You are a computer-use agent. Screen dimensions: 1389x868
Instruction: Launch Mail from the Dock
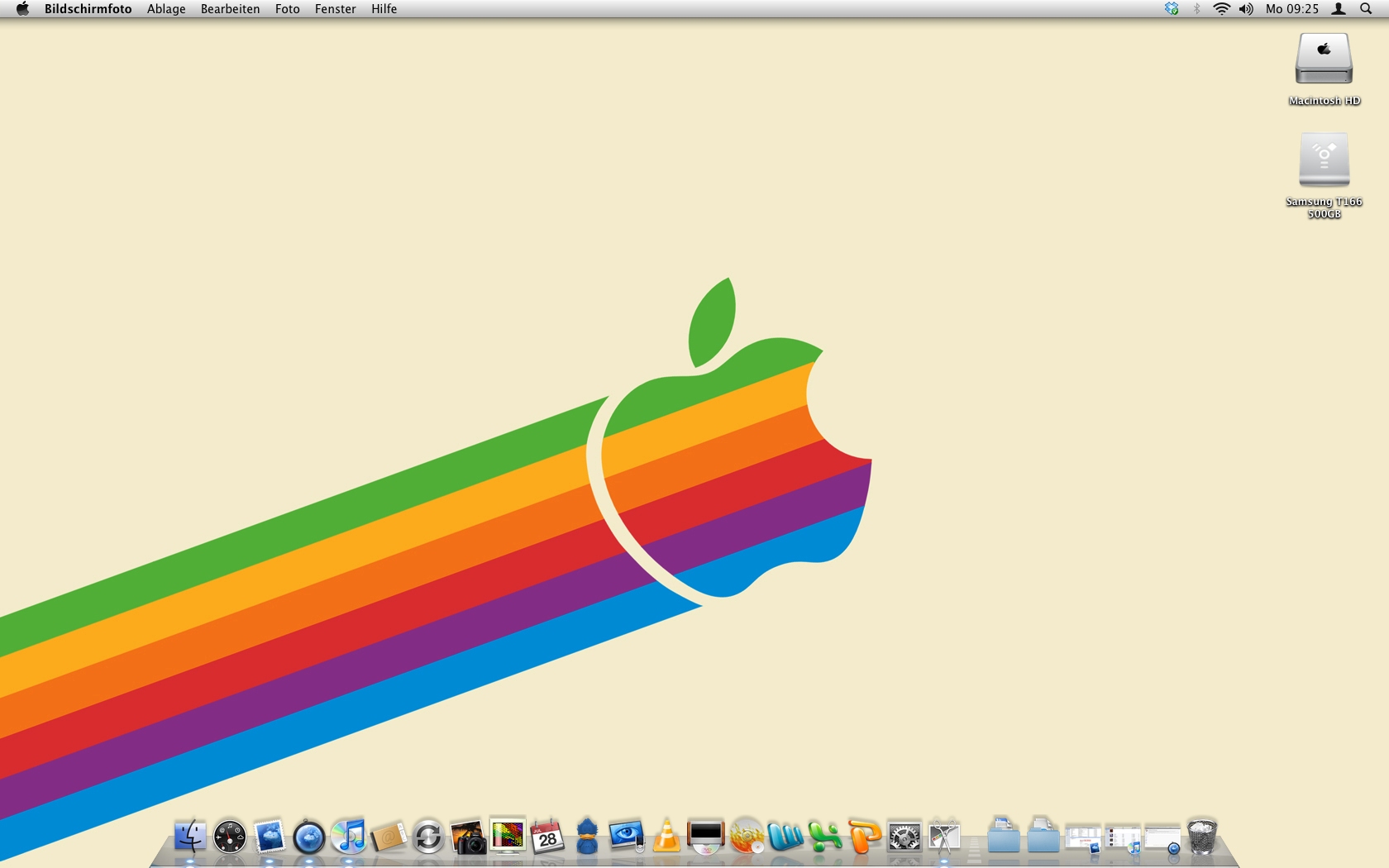click(x=270, y=837)
